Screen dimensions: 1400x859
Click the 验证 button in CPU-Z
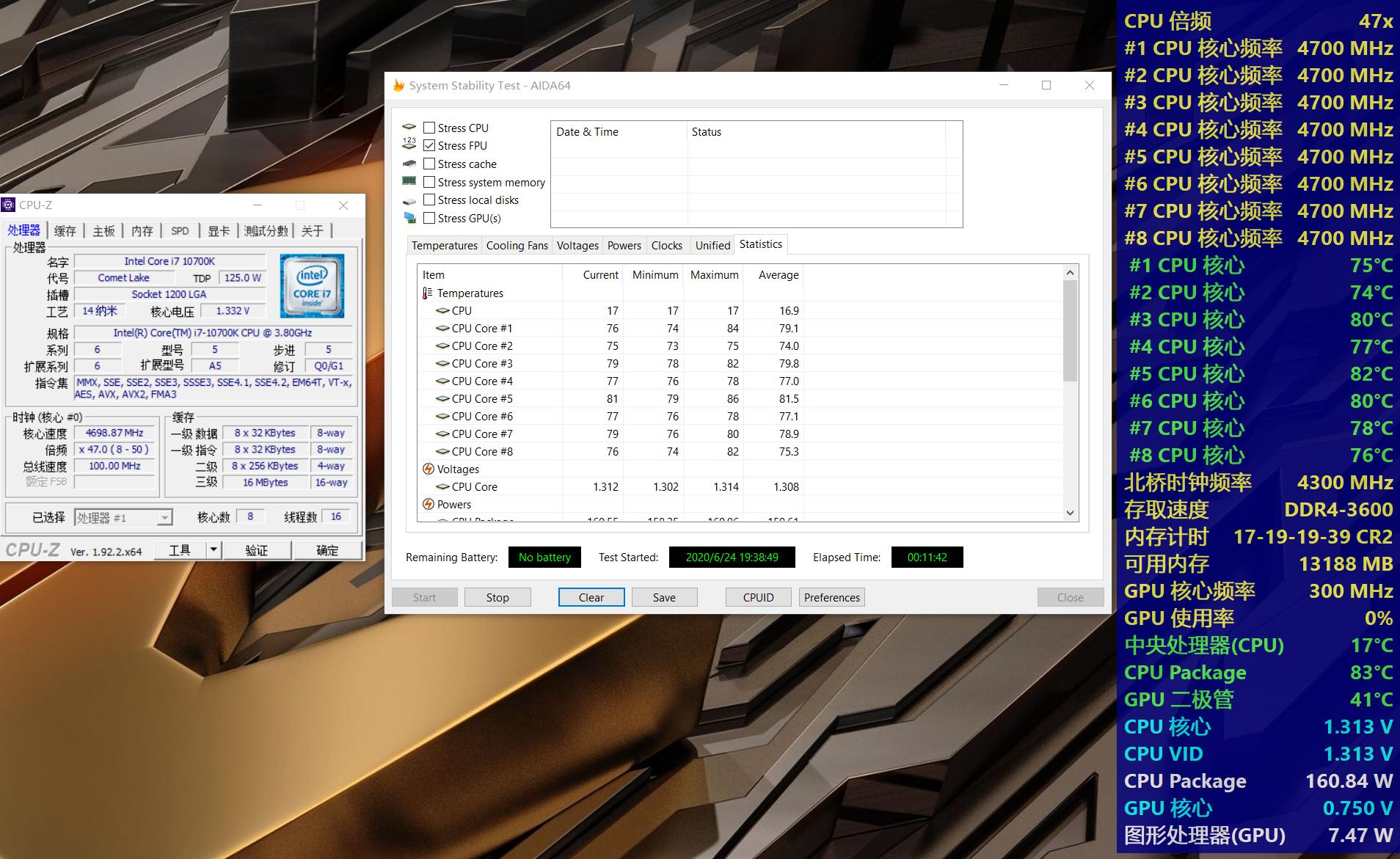click(x=257, y=550)
